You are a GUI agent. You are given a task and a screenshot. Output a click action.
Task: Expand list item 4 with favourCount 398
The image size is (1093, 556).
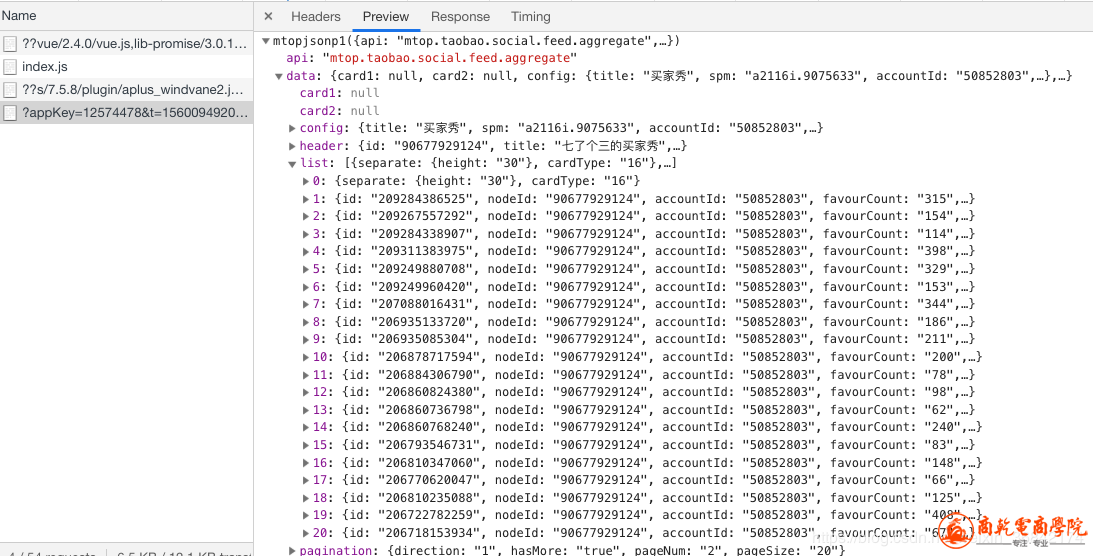306,251
